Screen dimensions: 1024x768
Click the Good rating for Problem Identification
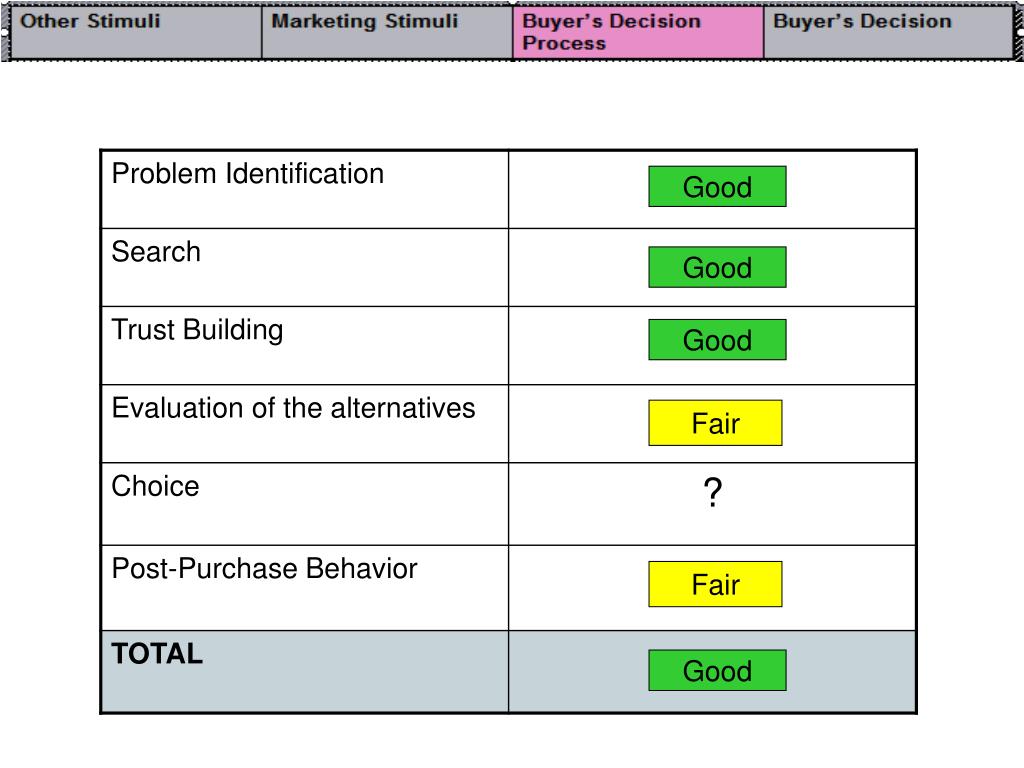(x=717, y=187)
